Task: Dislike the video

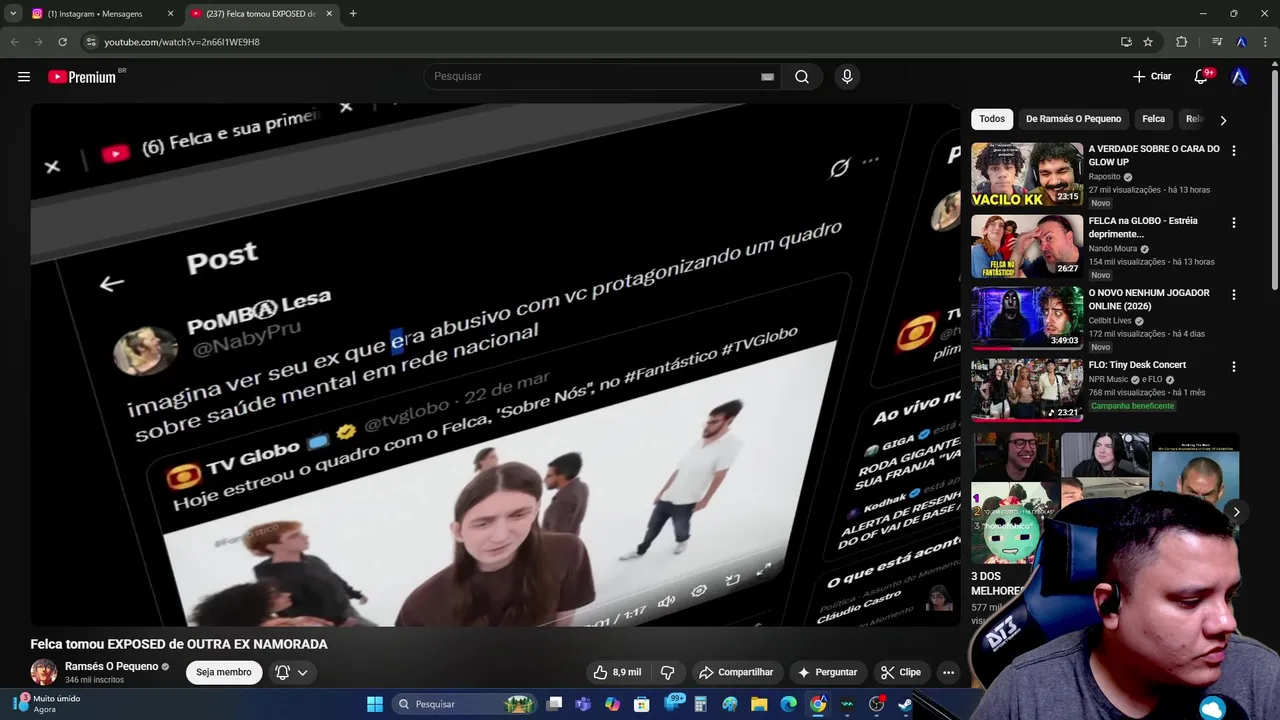Action: [668, 672]
